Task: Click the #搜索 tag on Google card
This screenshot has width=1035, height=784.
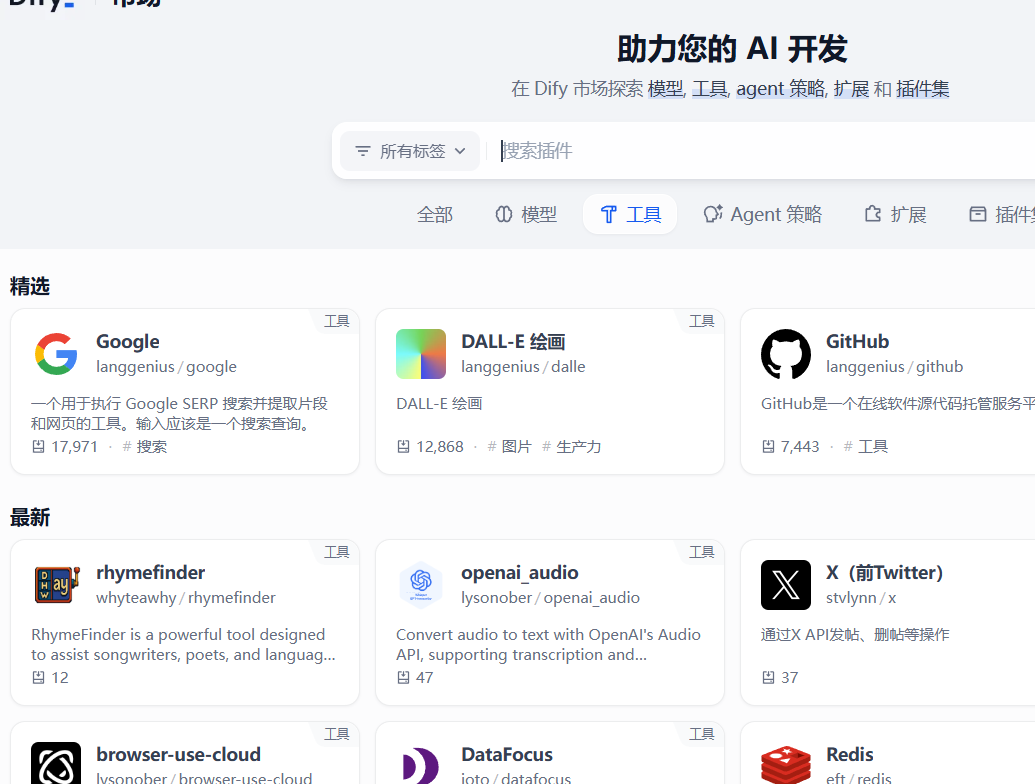Action: [145, 447]
